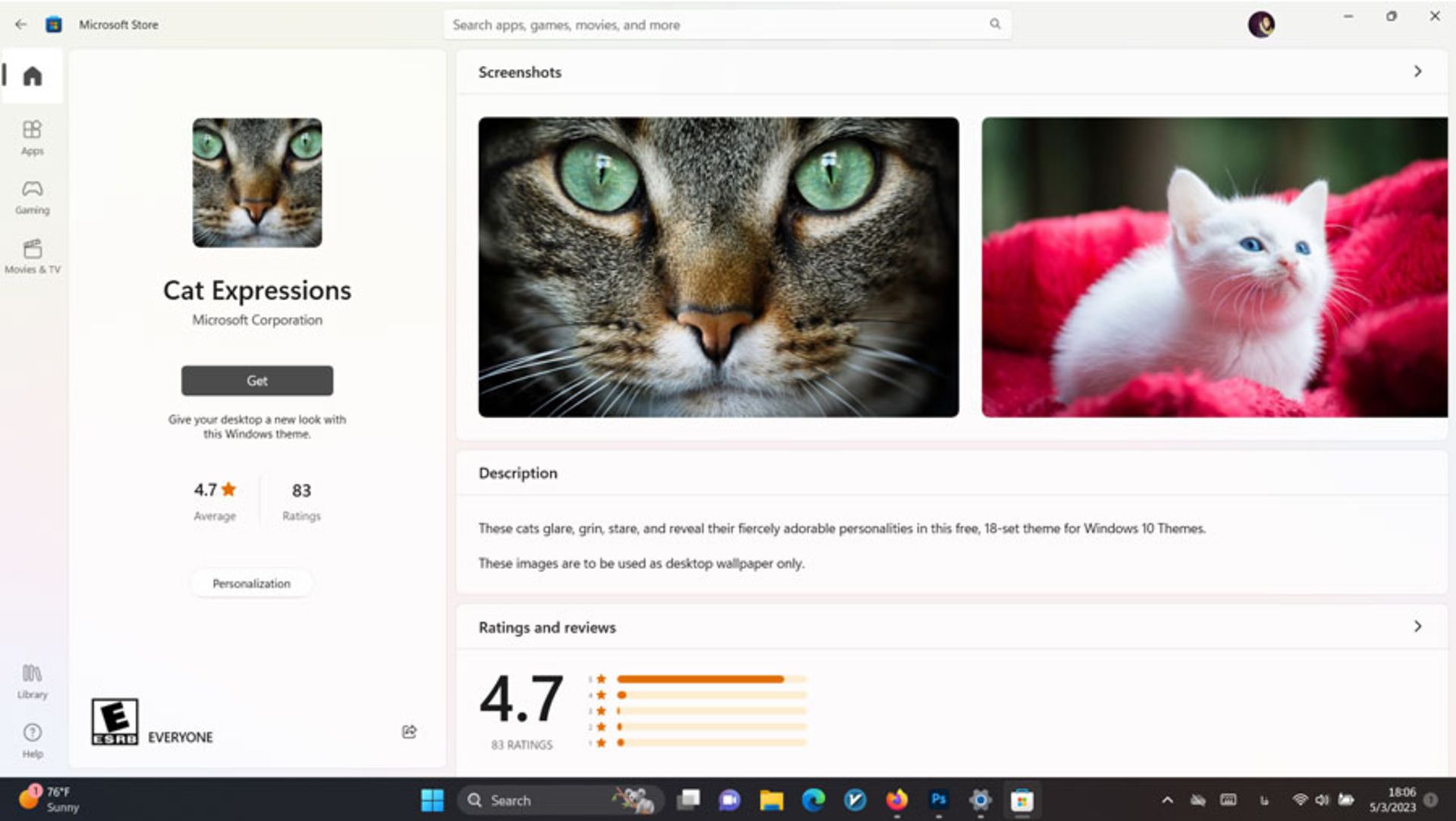This screenshot has width=1456, height=821.
Task: Open the tabby cat screenshot
Action: tap(718, 266)
